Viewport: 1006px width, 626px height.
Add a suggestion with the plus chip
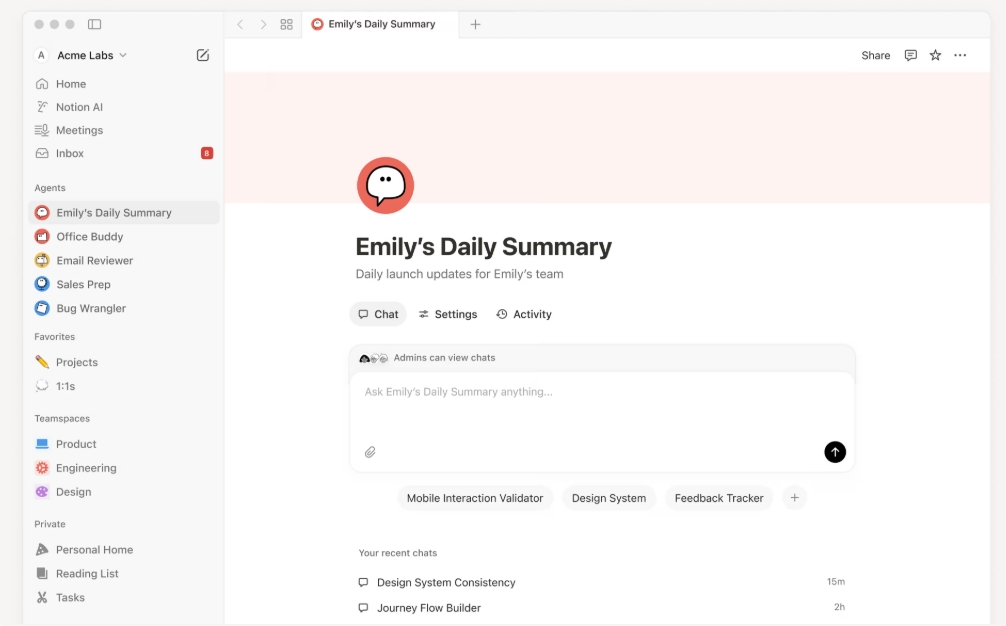click(x=794, y=498)
